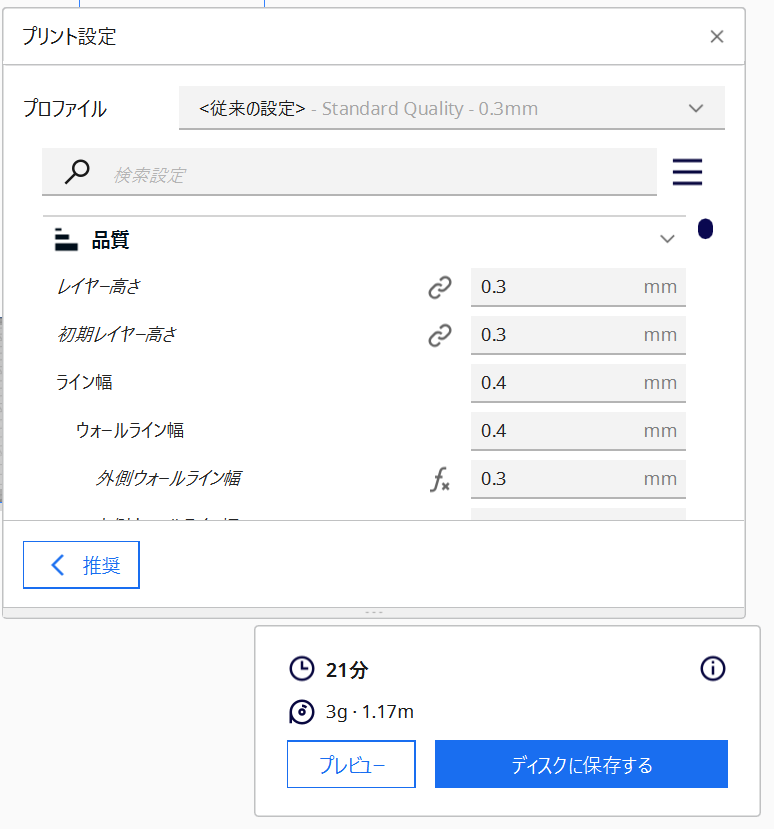This screenshot has height=829, width=774.
Task: Click the settings list scrollbar handle
Action: coord(705,229)
